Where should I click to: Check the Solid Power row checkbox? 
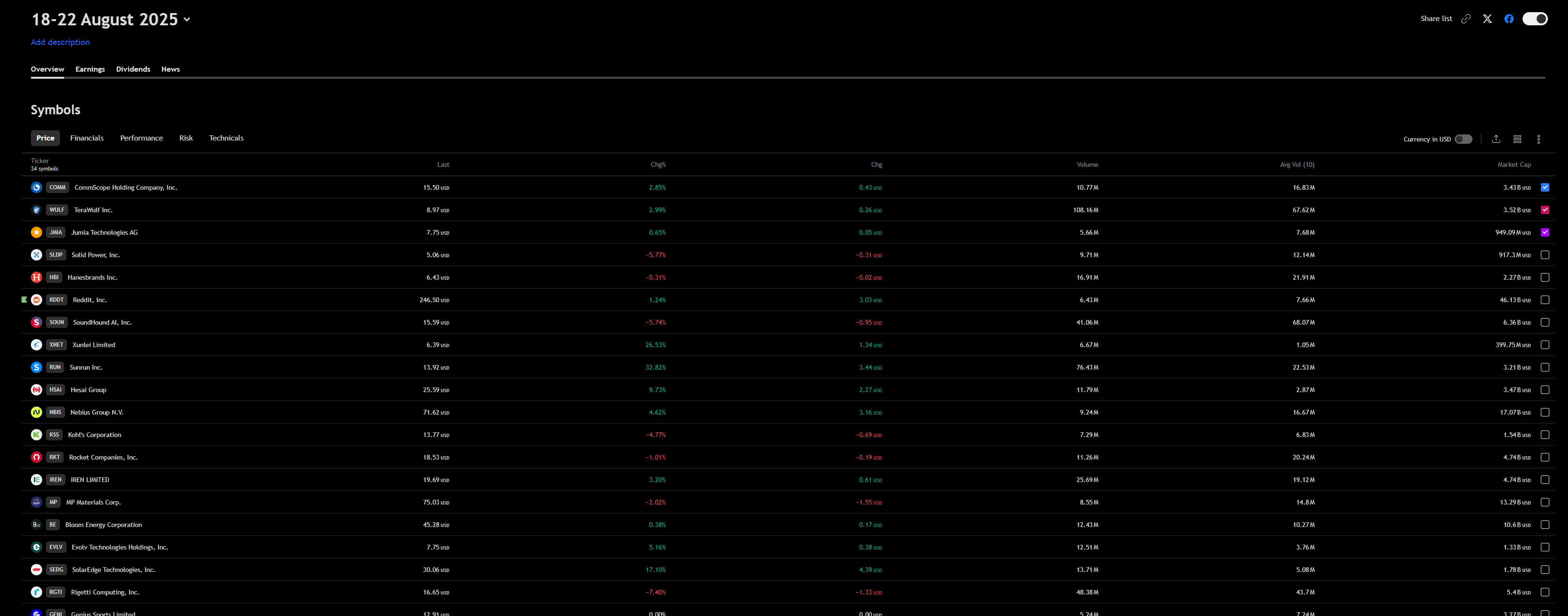tap(1545, 255)
